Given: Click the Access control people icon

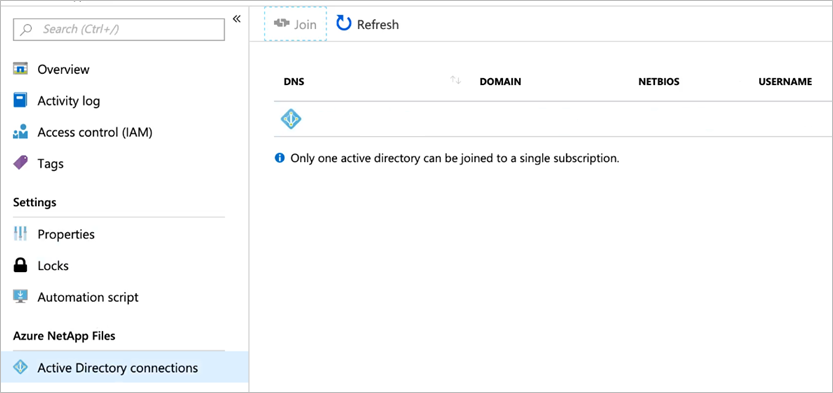Looking at the screenshot, I should (20, 132).
